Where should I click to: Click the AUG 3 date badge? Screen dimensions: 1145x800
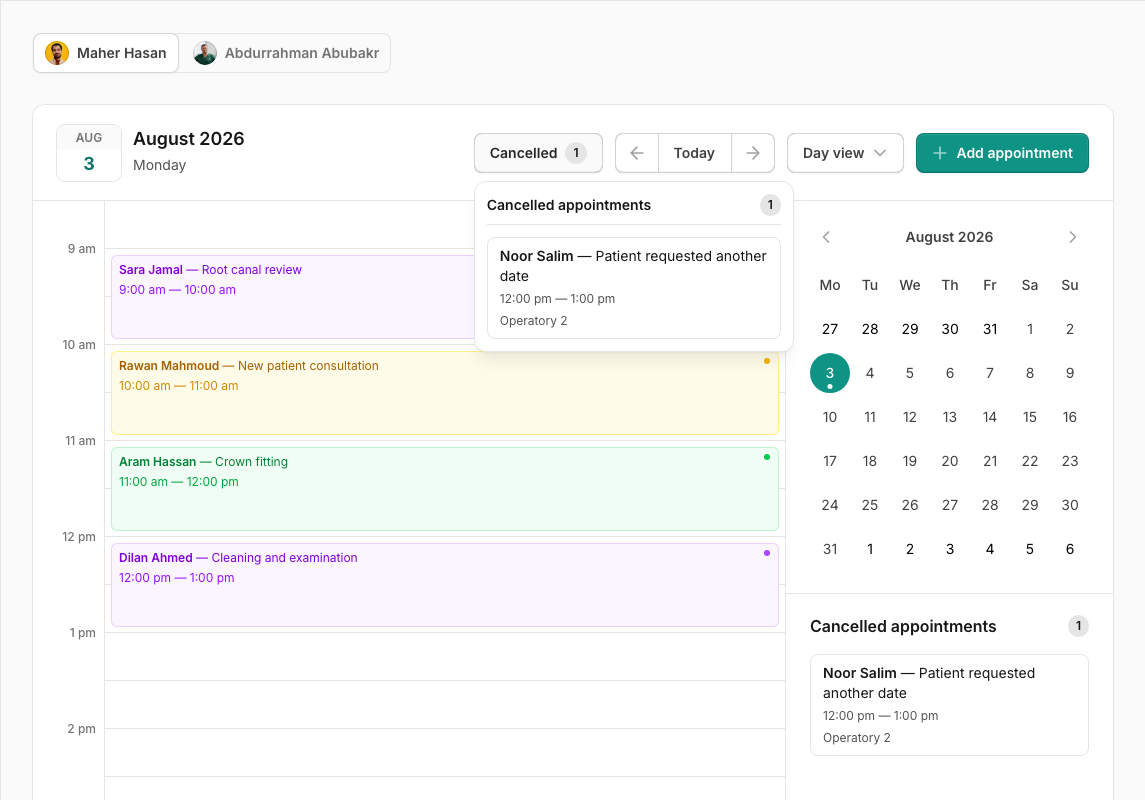click(89, 153)
